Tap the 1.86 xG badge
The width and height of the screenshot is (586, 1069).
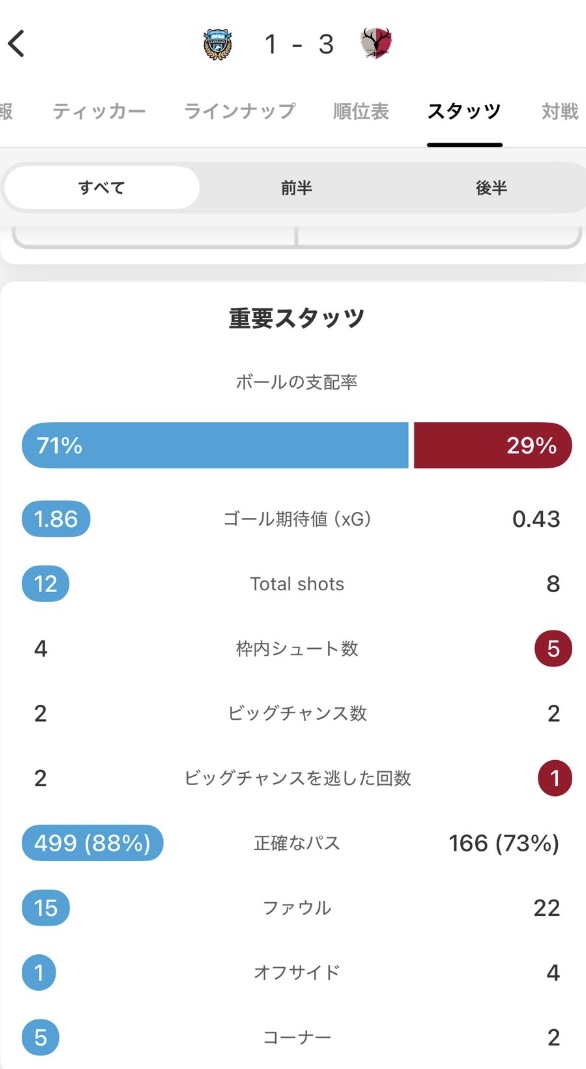click(x=56, y=520)
